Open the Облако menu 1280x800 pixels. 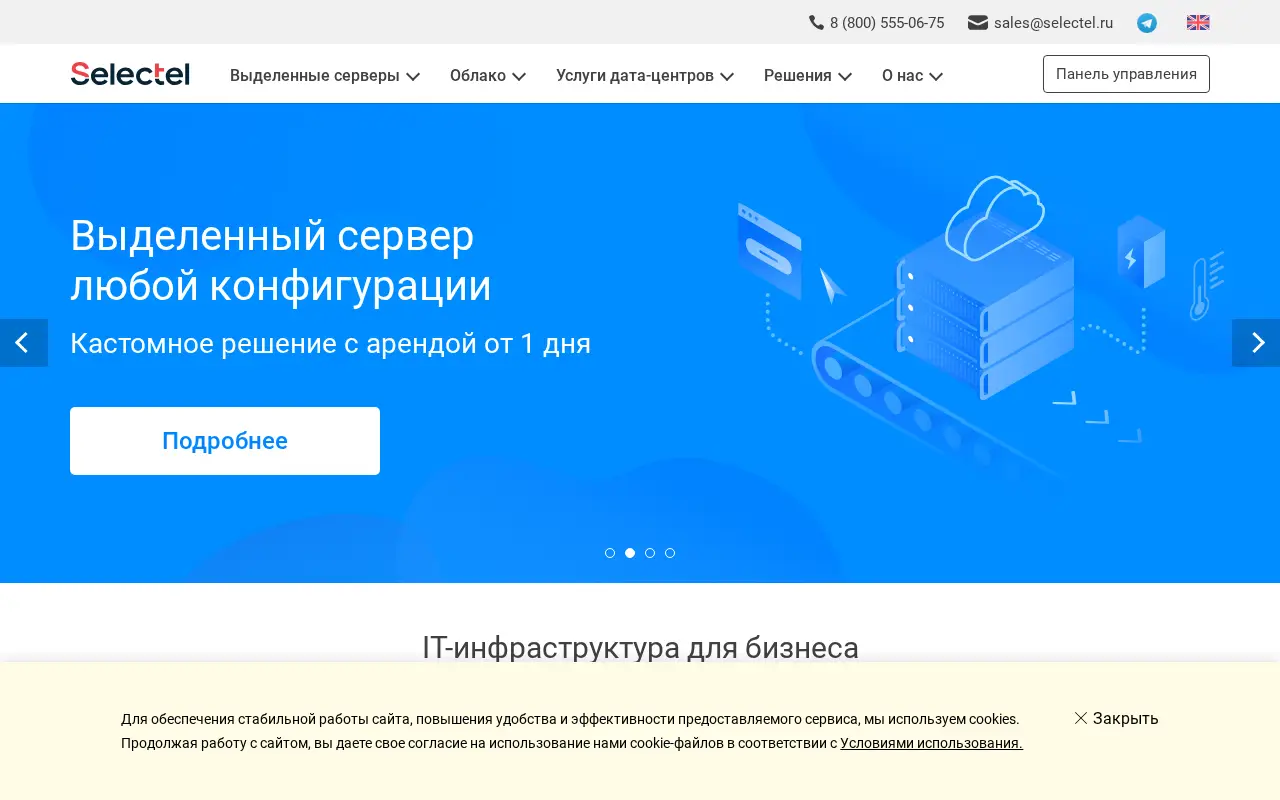[478, 75]
